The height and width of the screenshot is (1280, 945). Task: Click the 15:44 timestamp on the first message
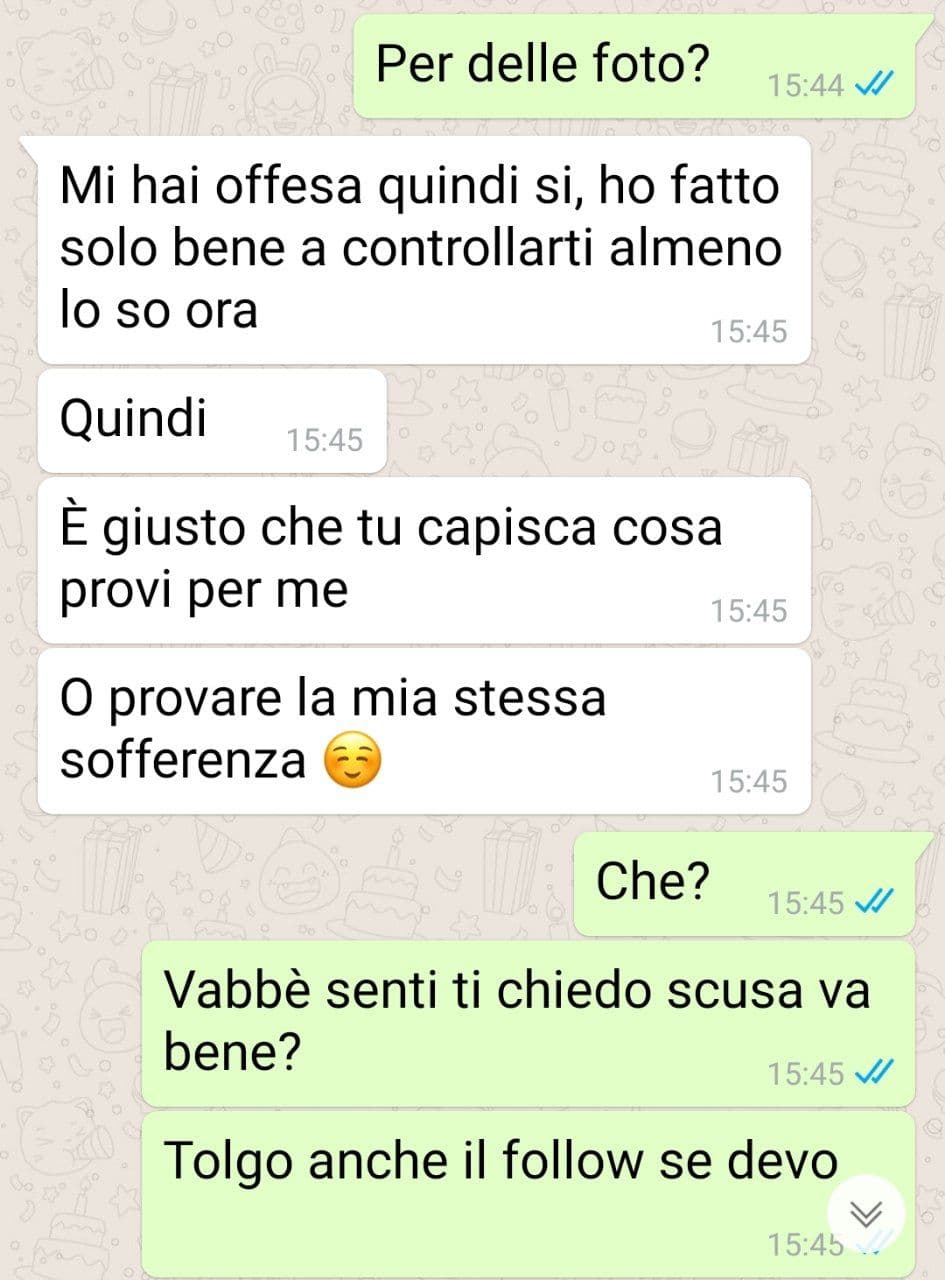click(x=806, y=86)
